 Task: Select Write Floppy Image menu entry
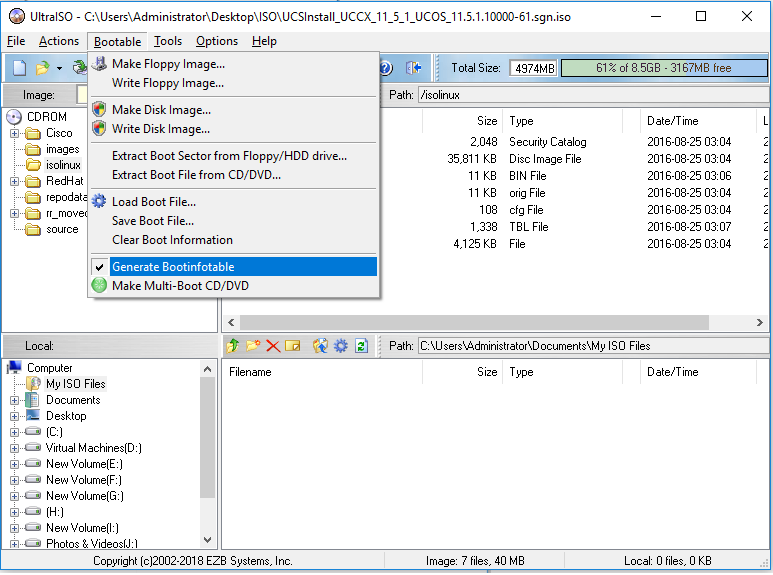pos(234,83)
